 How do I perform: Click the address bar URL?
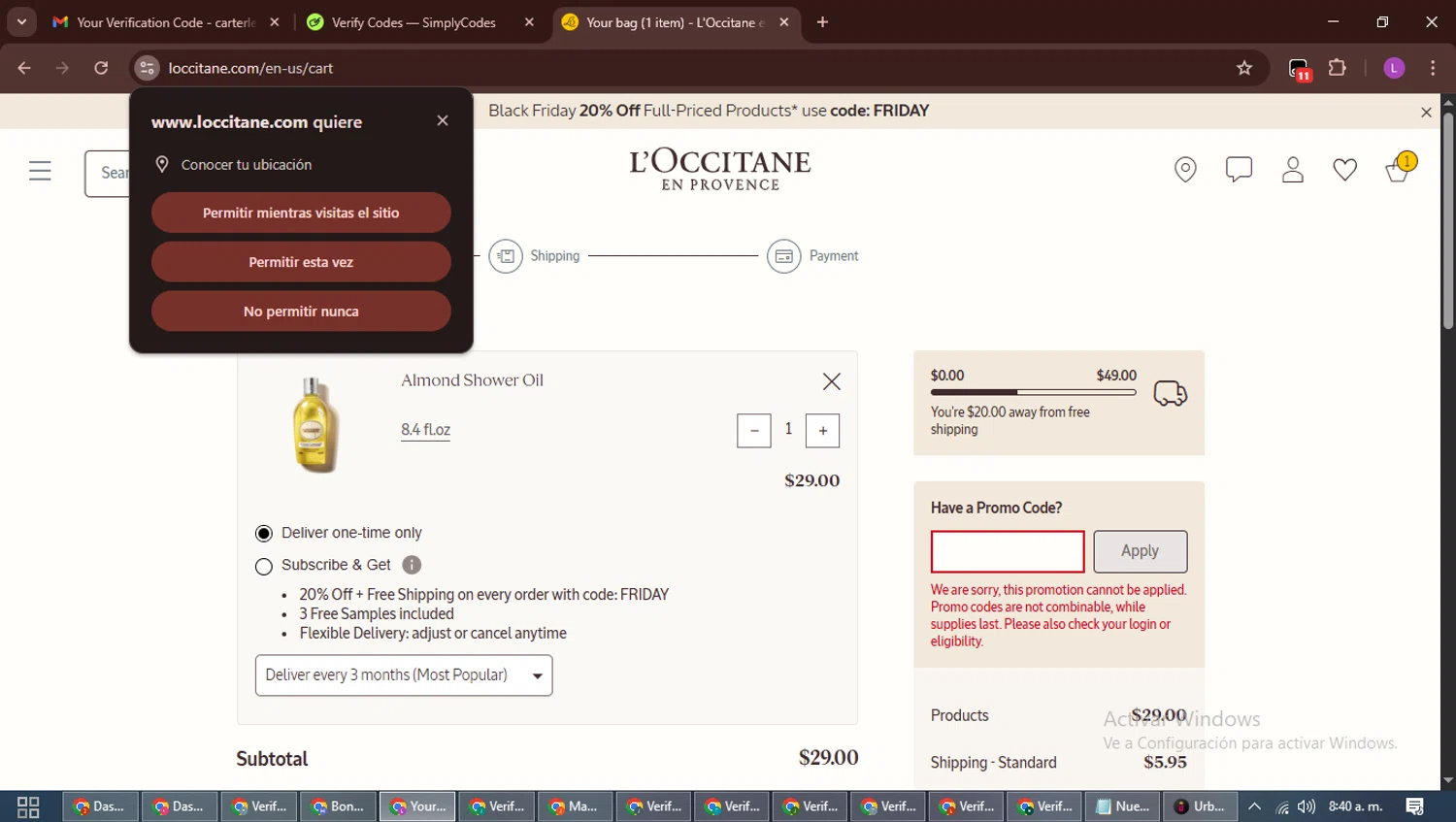pos(250,68)
